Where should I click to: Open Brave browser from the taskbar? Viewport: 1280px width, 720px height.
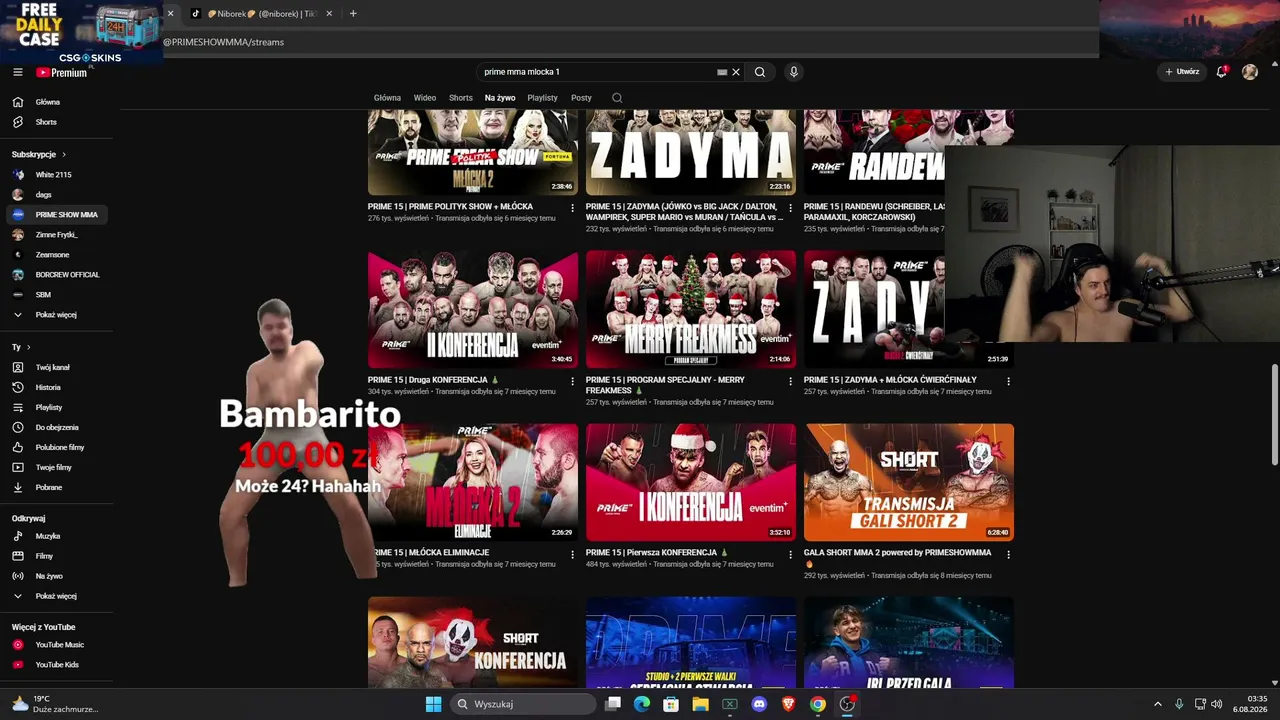788,704
